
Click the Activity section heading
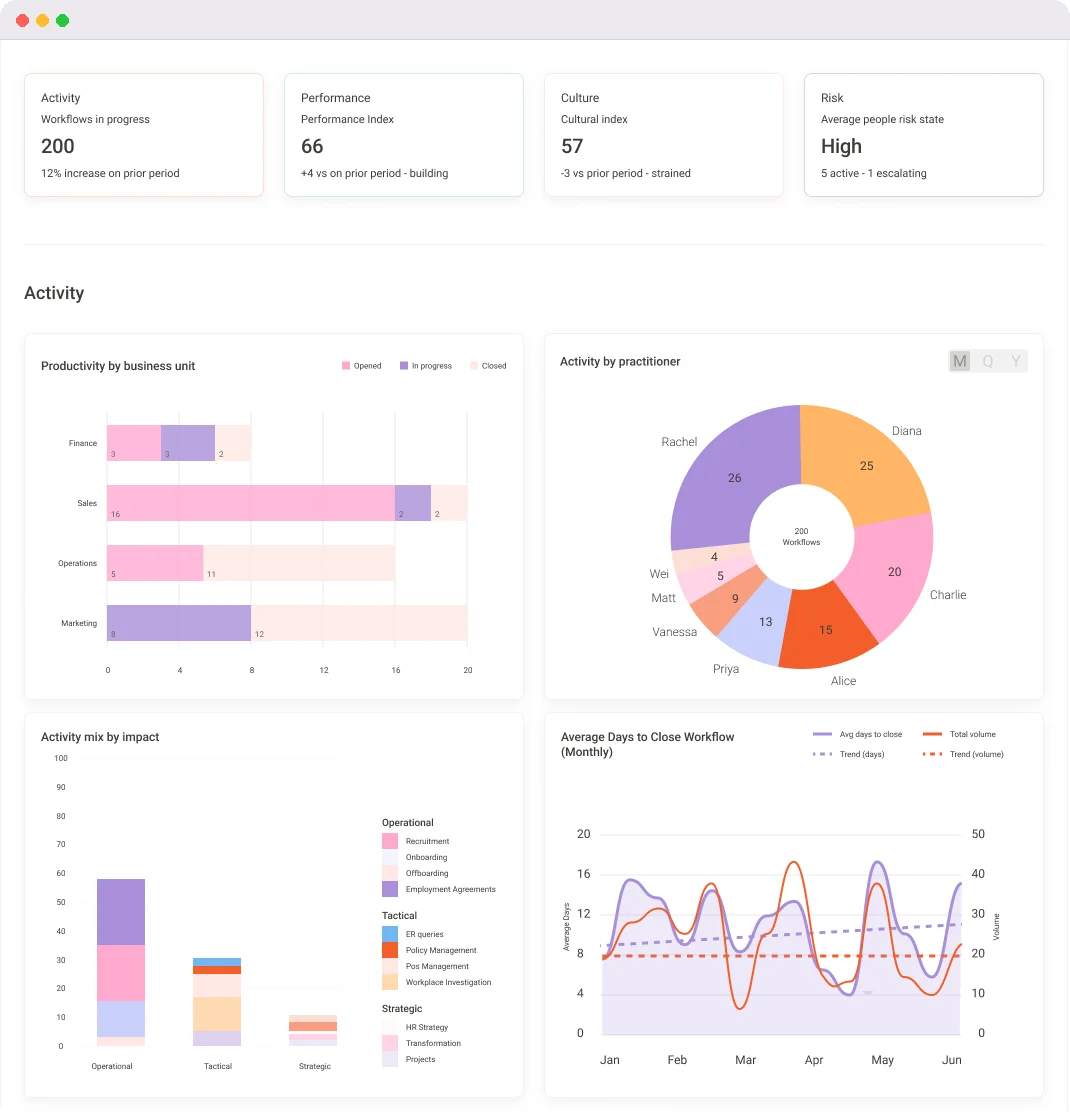point(54,293)
